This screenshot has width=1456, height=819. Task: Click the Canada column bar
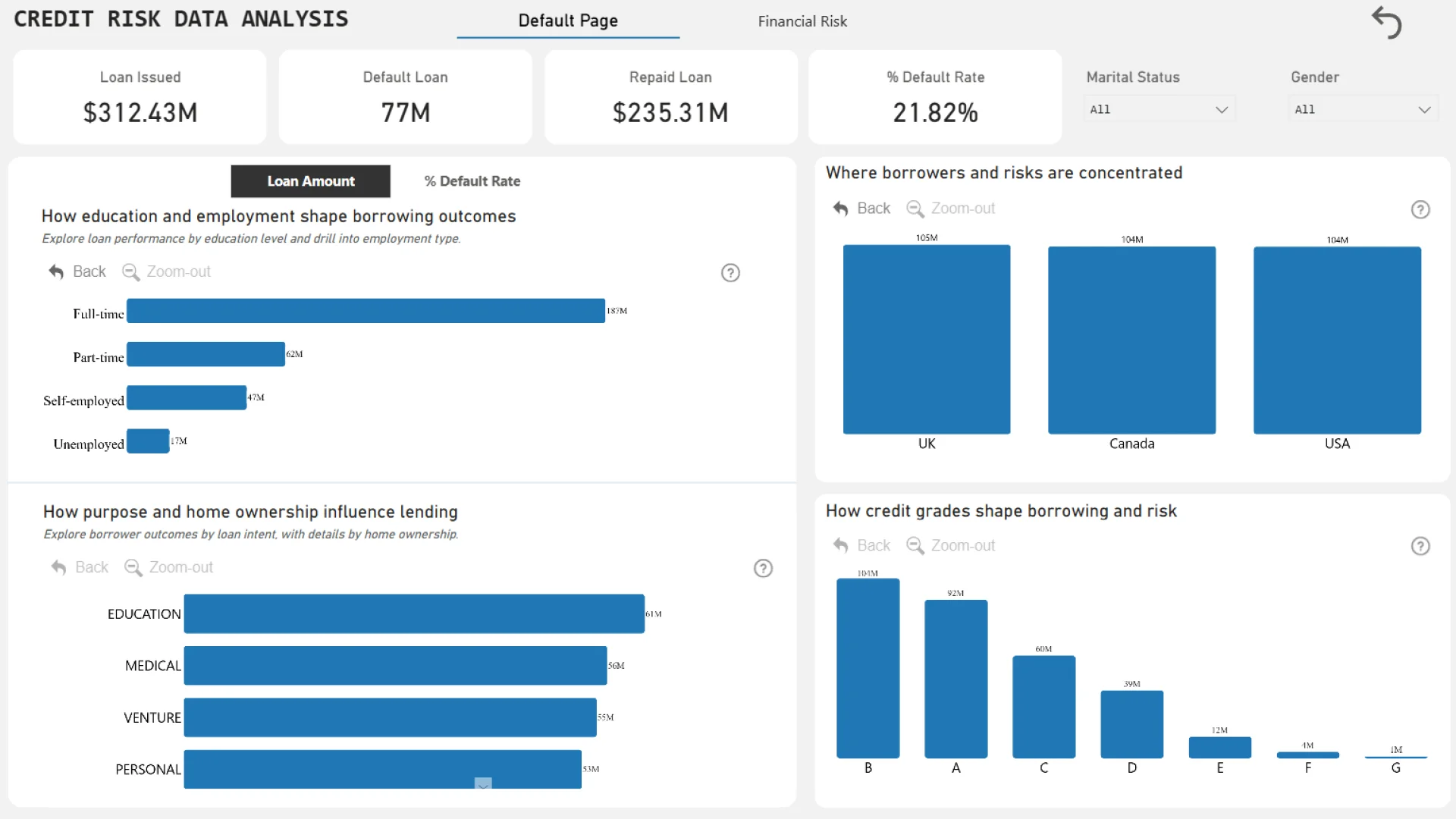click(x=1131, y=340)
